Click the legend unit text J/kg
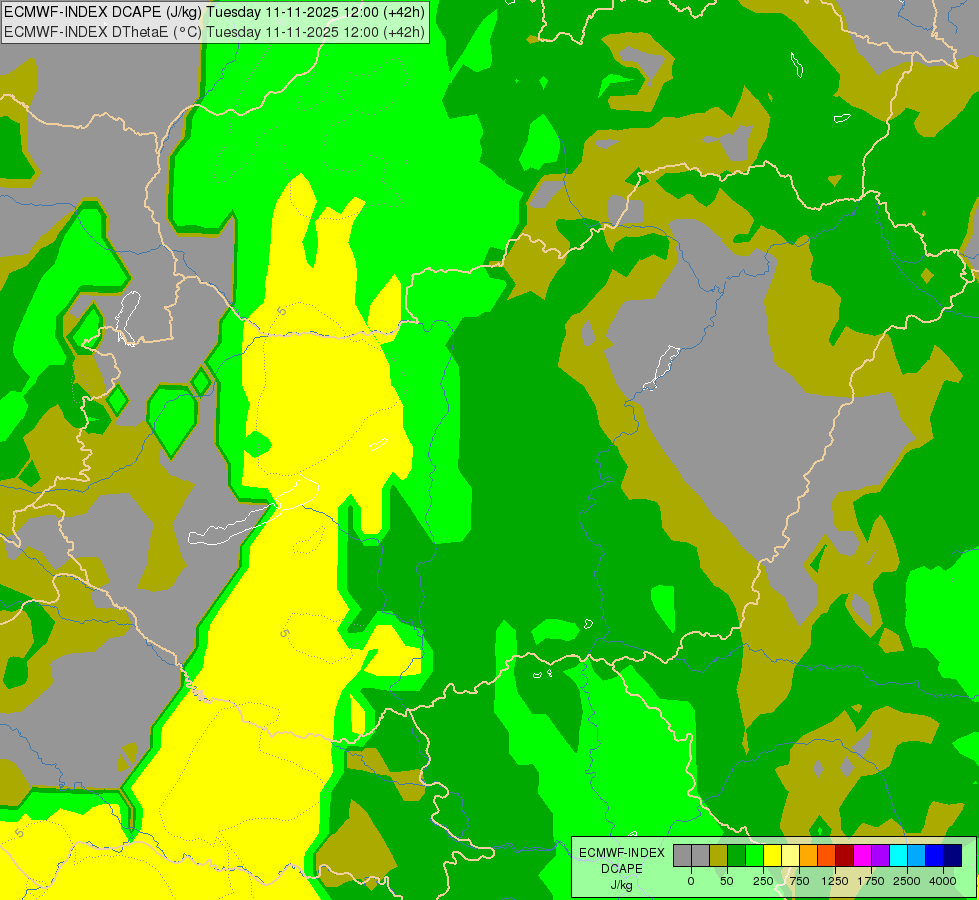 tap(621, 885)
